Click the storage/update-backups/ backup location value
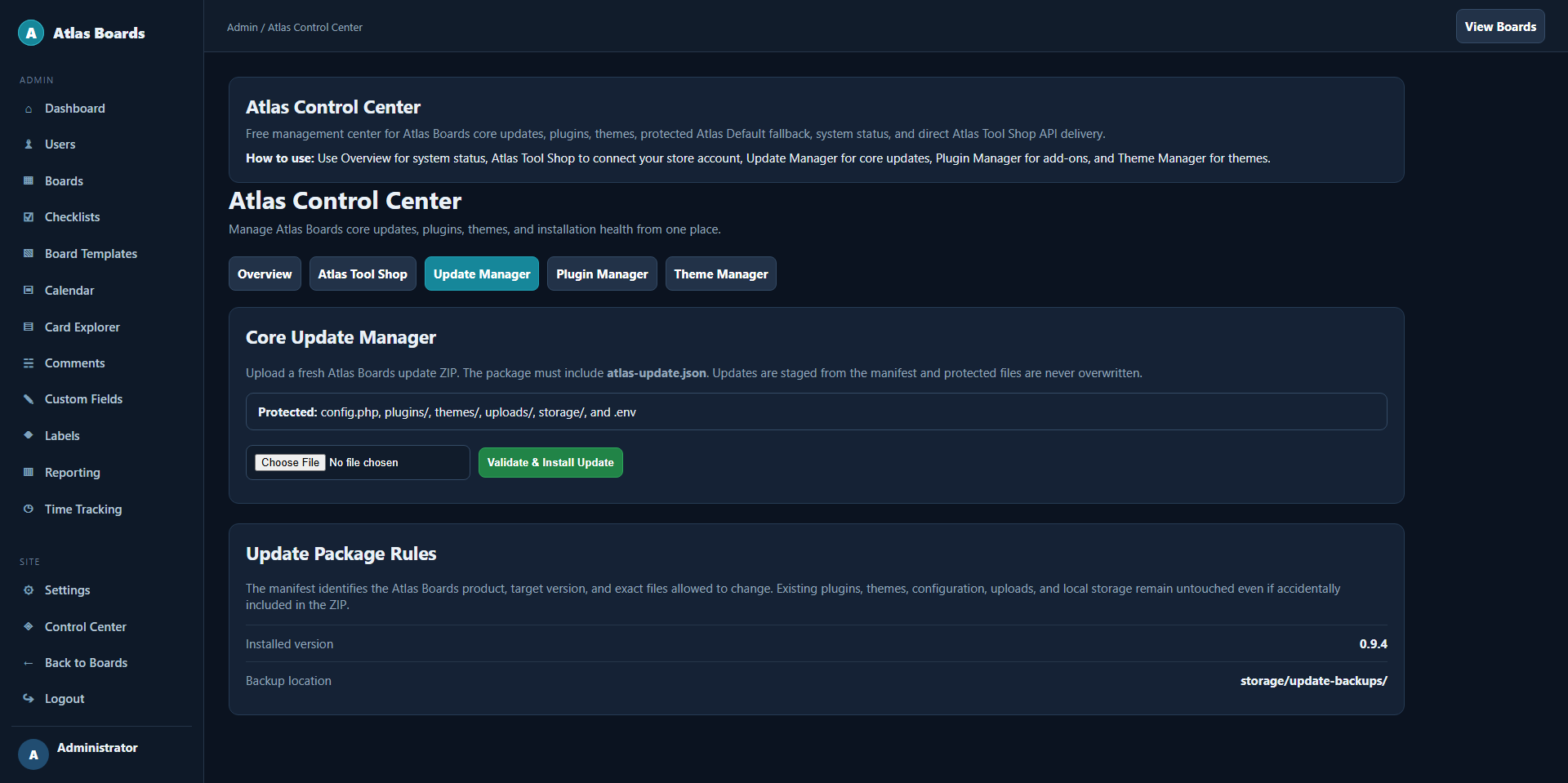Image resolution: width=1568 pixels, height=783 pixels. 1313,681
